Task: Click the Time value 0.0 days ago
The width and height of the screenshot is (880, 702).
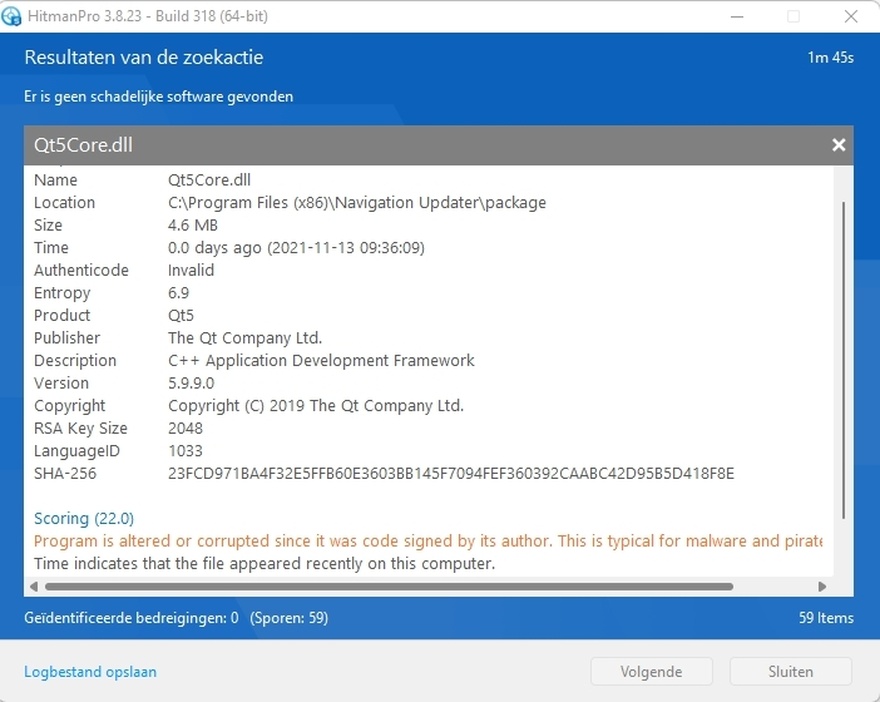Action: click(x=296, y=248)
